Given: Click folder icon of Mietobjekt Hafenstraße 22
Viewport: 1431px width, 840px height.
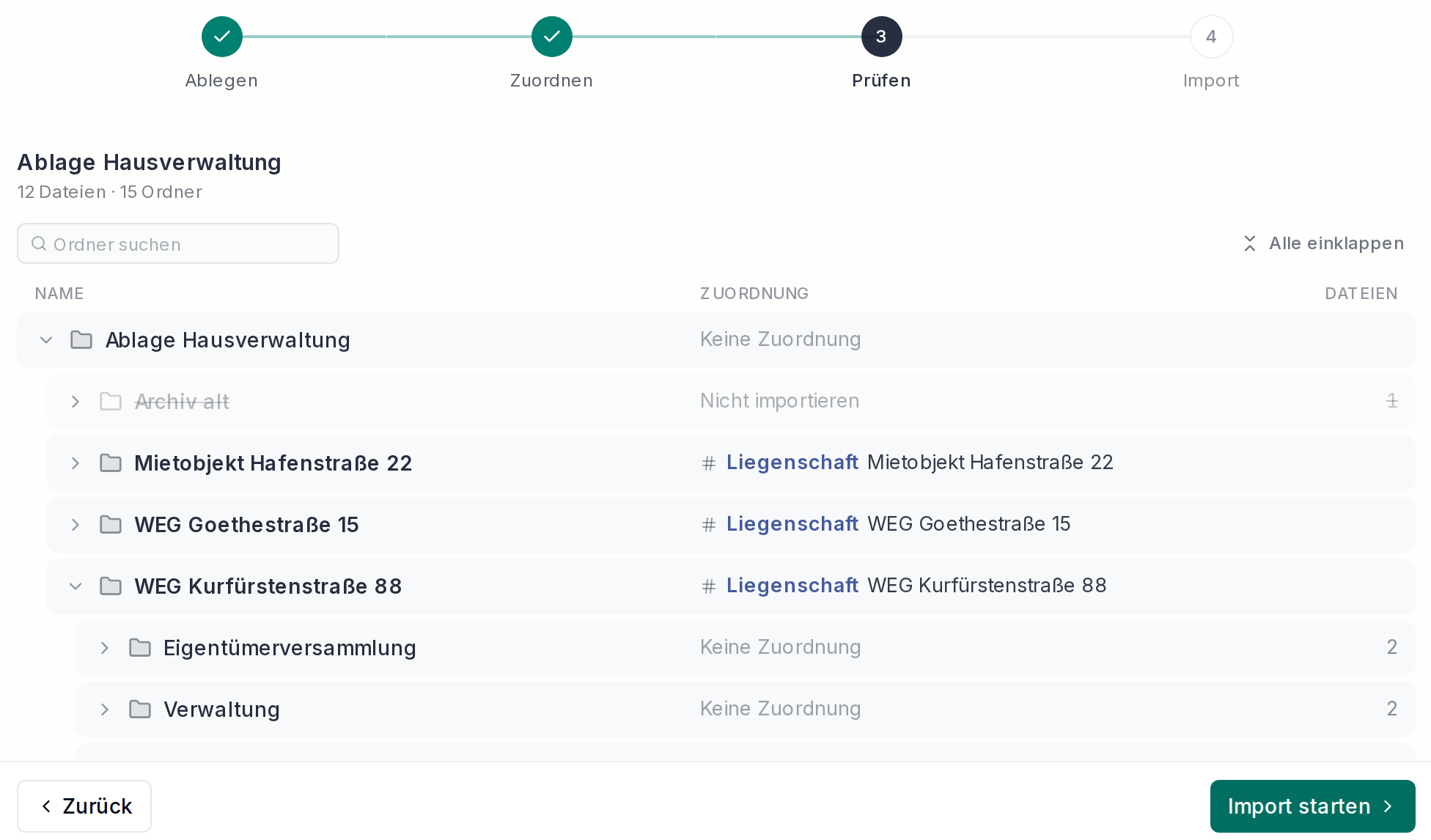Looking at the screenshot, I should 111,463.
